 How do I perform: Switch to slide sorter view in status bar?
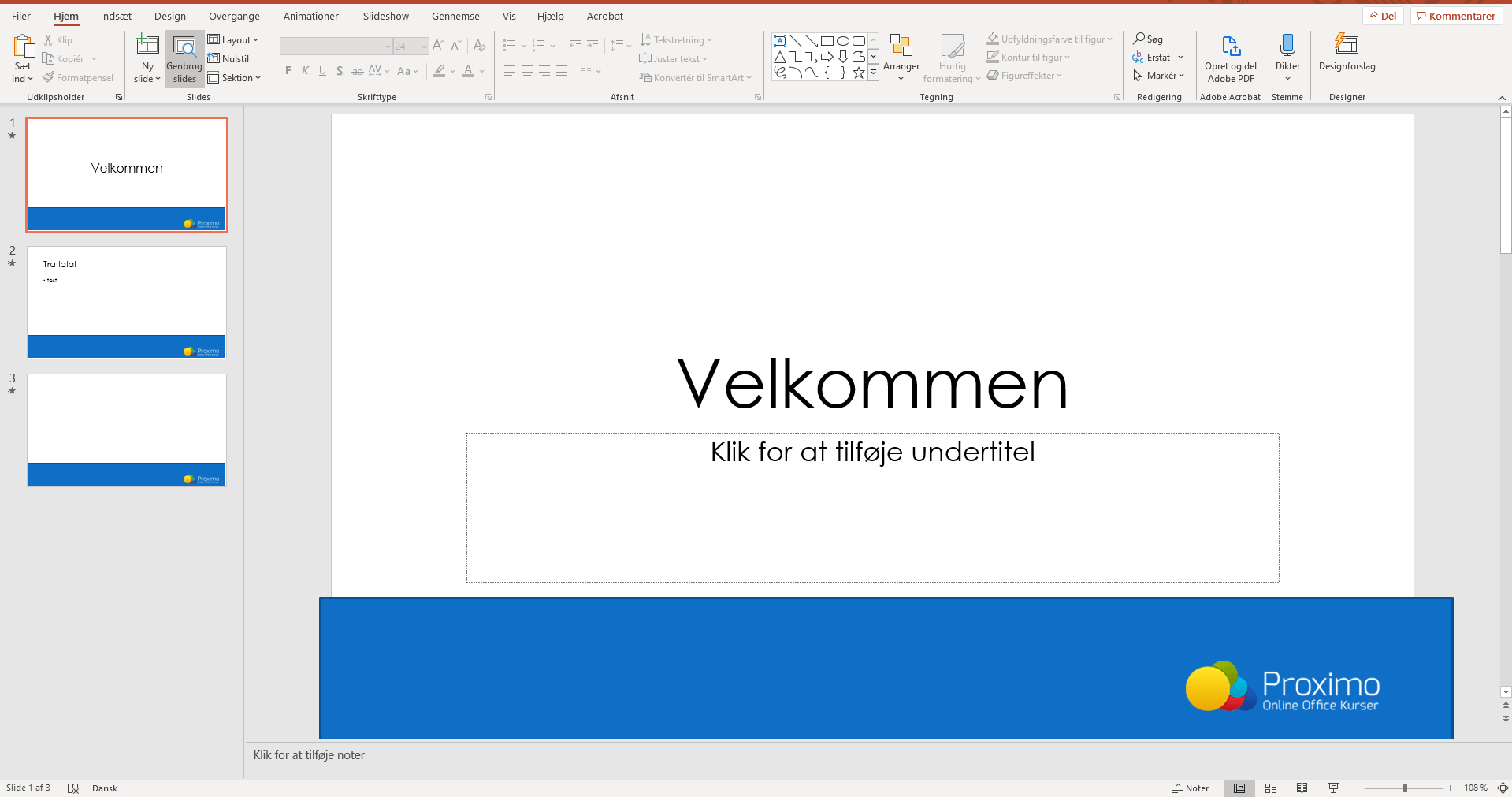(1271, 788)
